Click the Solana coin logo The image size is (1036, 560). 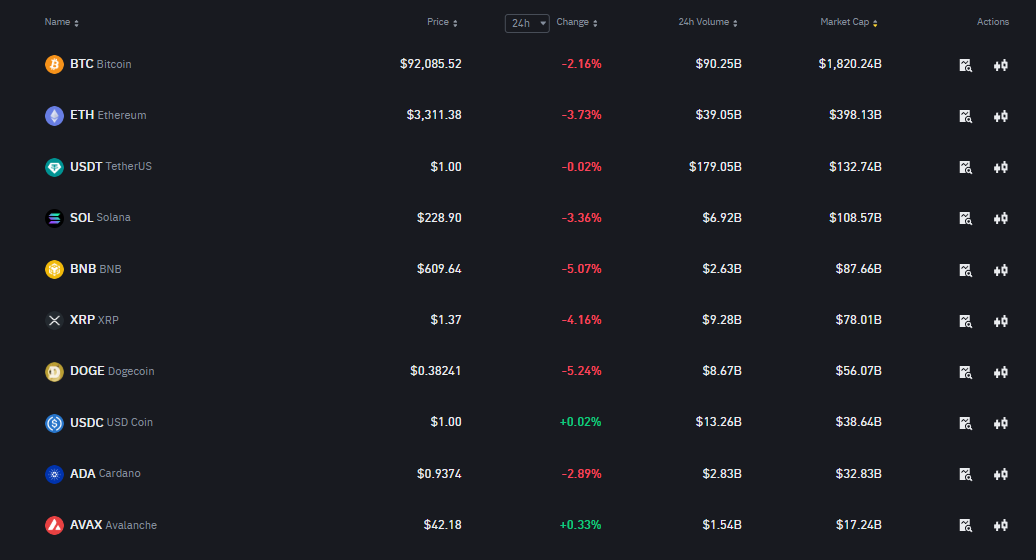pyautogui.click(x=54, y=218)
